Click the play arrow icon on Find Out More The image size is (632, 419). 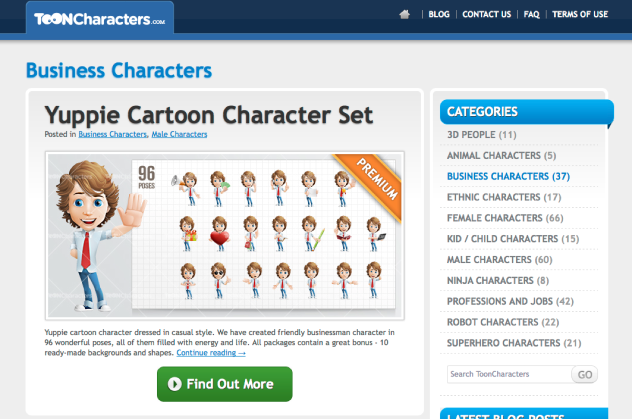click(175, 384)
